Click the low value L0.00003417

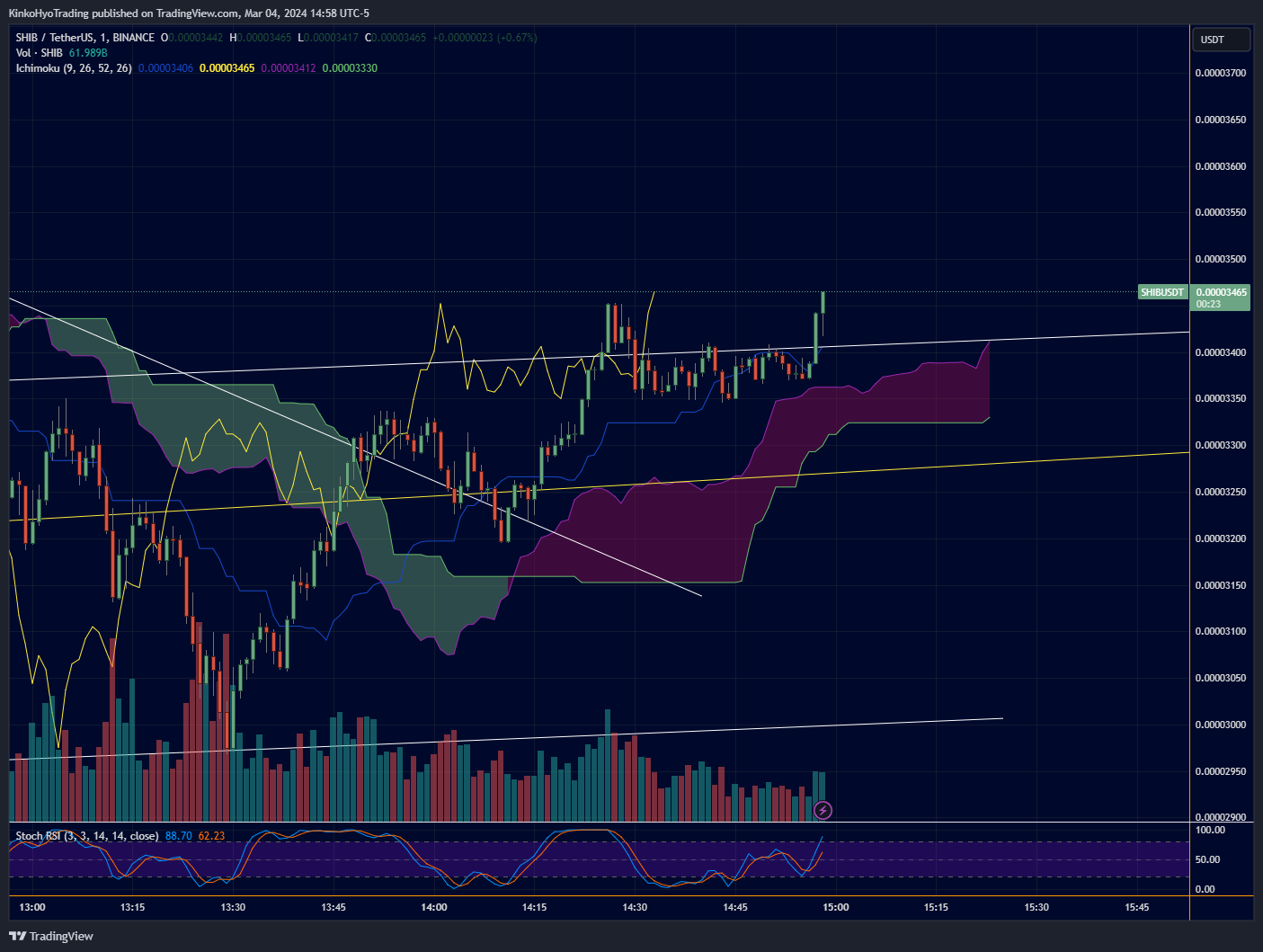pyautogui.click(x=328, y=38)
